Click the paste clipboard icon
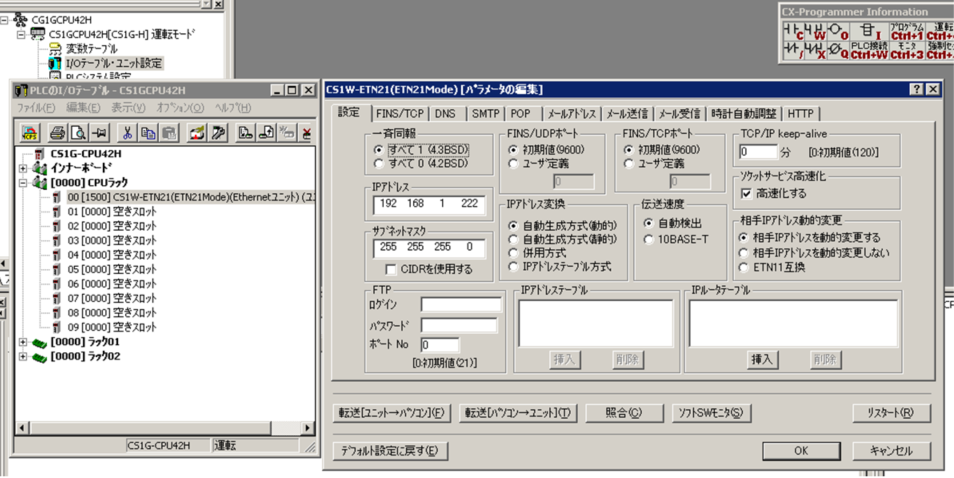This screenshot has height=478, width=954. coord(169,133)
